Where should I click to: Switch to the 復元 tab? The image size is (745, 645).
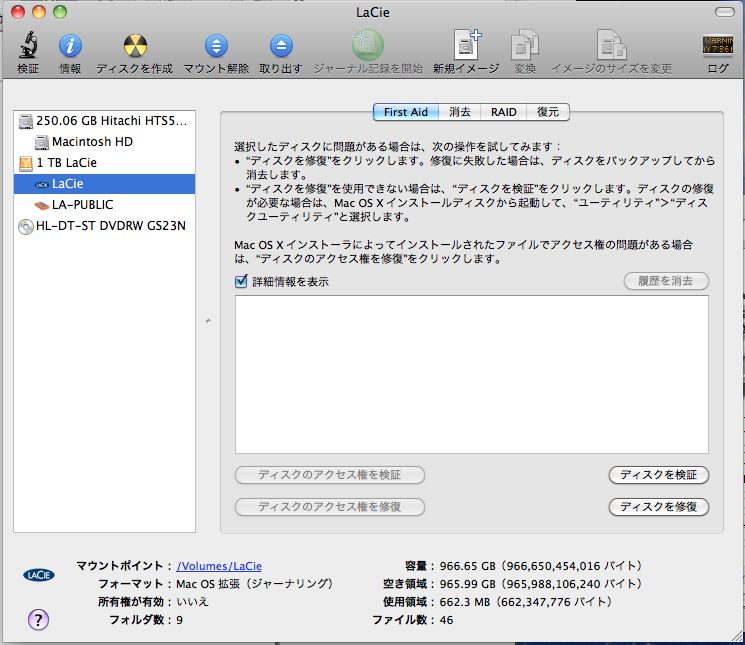548,112
